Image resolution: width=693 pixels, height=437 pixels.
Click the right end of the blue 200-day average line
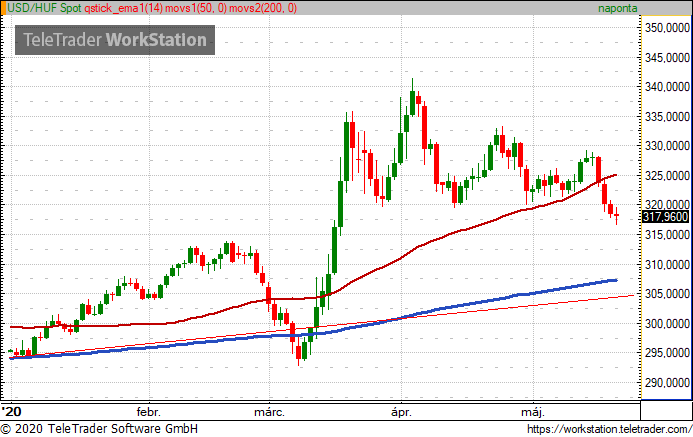coord(616,280)
